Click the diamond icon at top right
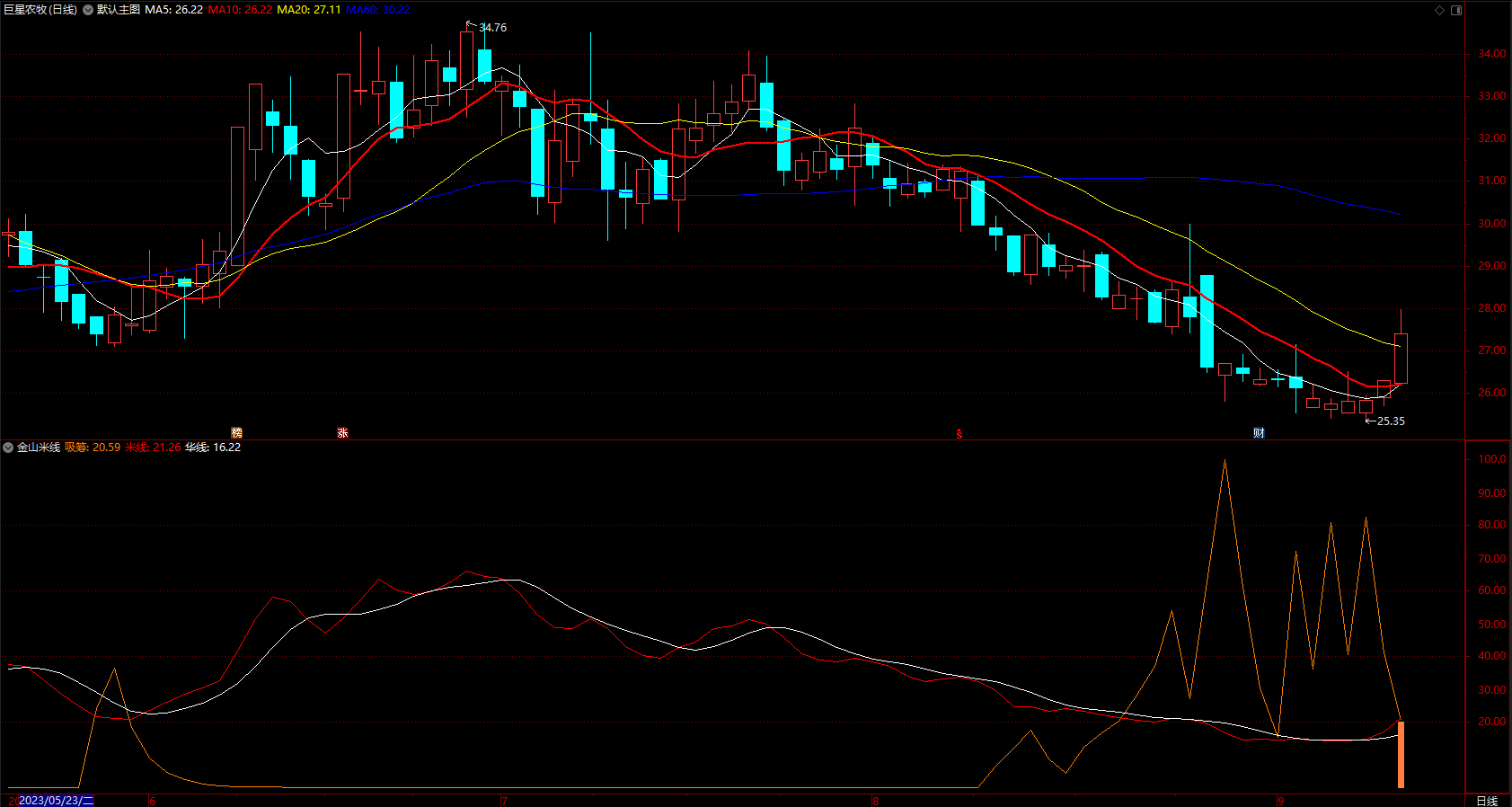The image size is (1512, 807). pyautogui.click(x=1439, y=10)
